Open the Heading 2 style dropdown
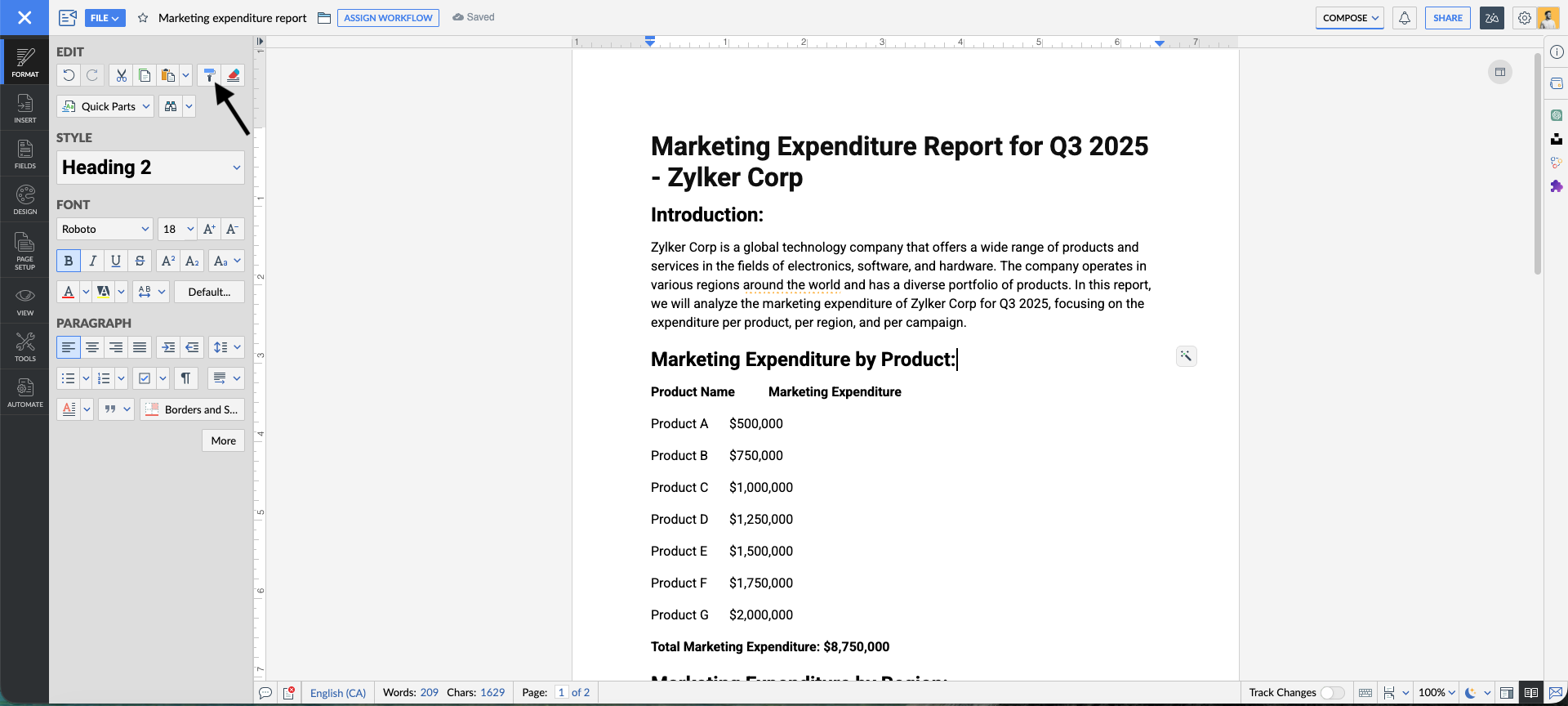The image size is (1568, 706). (x=150, y=168)
